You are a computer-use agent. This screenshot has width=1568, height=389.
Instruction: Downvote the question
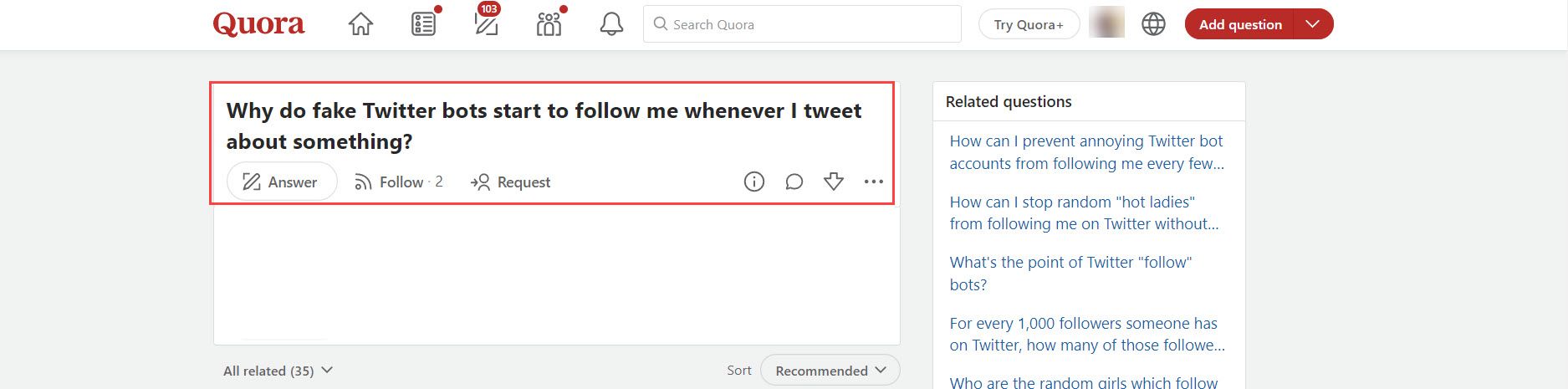[834, 182]
